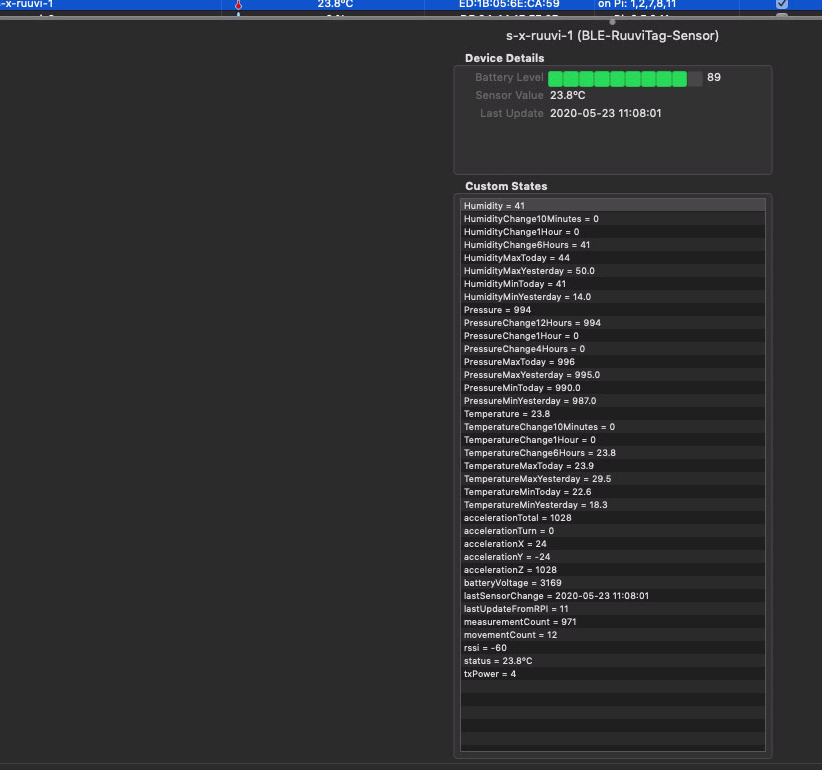The width and height of the screenshot is (822, 770).
Task: Click the Last Update timestamp 2020-05-23 11:08:01
Action: (x=605, y=113)
